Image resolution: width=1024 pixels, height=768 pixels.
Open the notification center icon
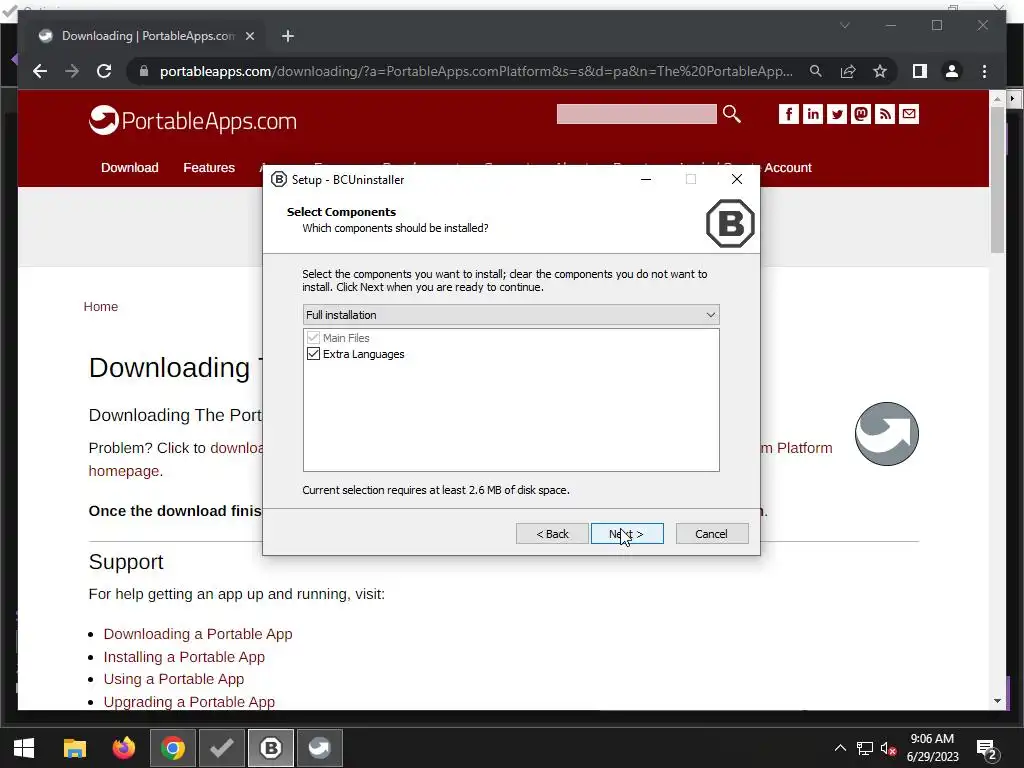[985, 749]
